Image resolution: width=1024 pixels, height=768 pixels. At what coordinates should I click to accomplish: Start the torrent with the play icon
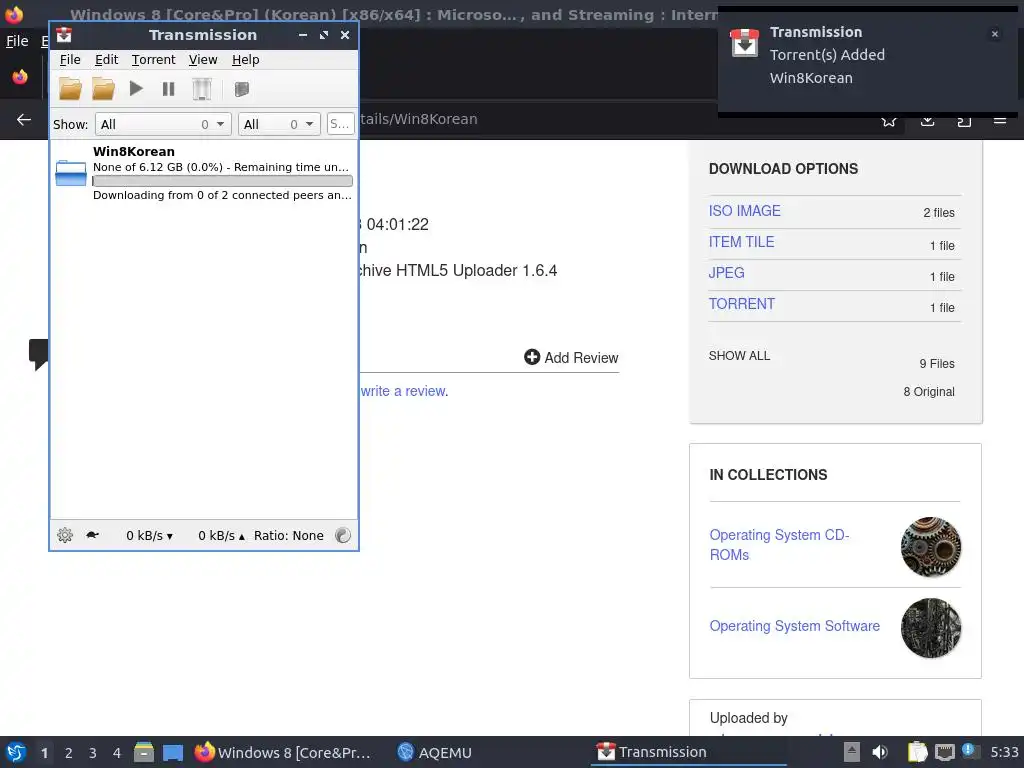click(136, 88)
